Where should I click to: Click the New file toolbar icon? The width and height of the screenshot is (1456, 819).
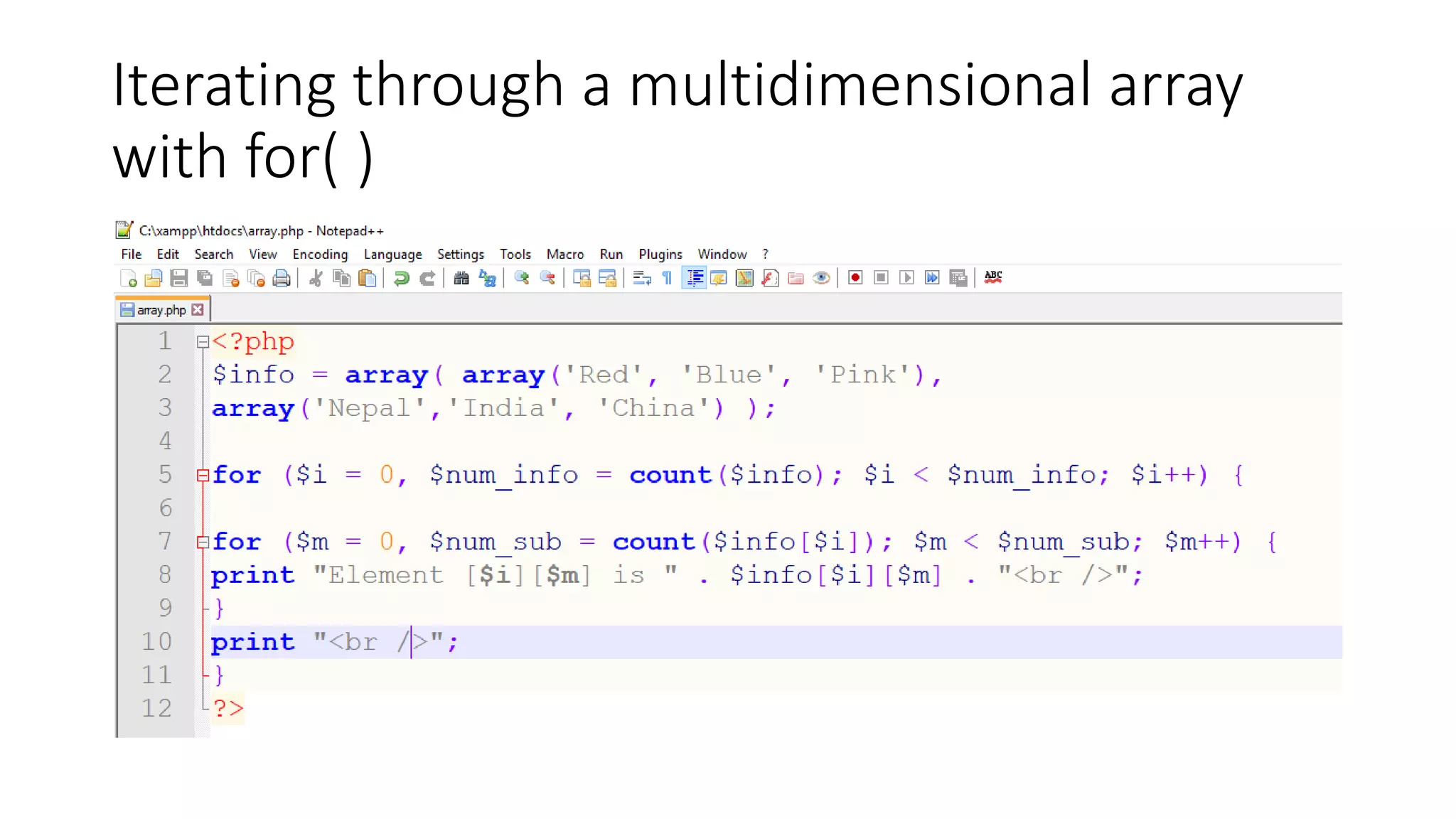(x=129, y=278)
